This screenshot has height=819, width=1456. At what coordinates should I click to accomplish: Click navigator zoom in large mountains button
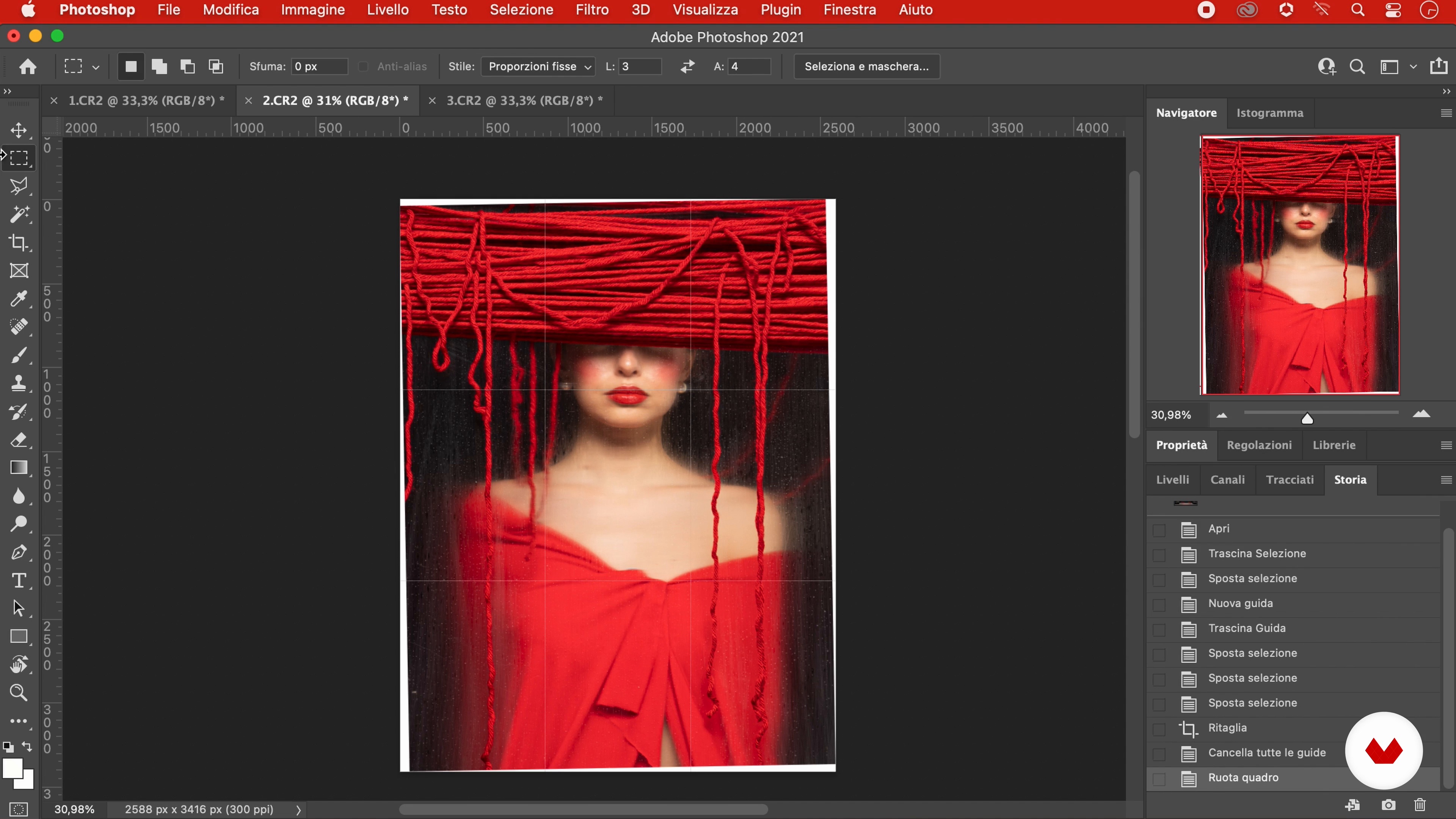(x=1421, y=414)
